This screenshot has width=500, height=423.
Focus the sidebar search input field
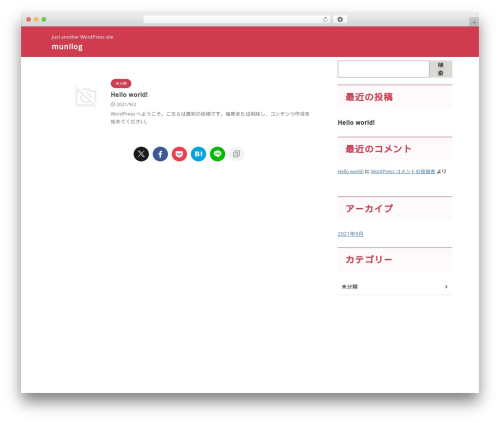[383, 69]
